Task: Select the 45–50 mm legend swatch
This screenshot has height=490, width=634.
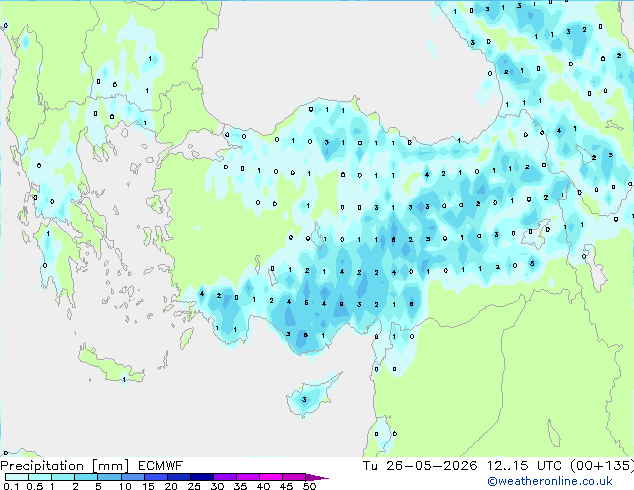Action: click(x=294, y=477)
